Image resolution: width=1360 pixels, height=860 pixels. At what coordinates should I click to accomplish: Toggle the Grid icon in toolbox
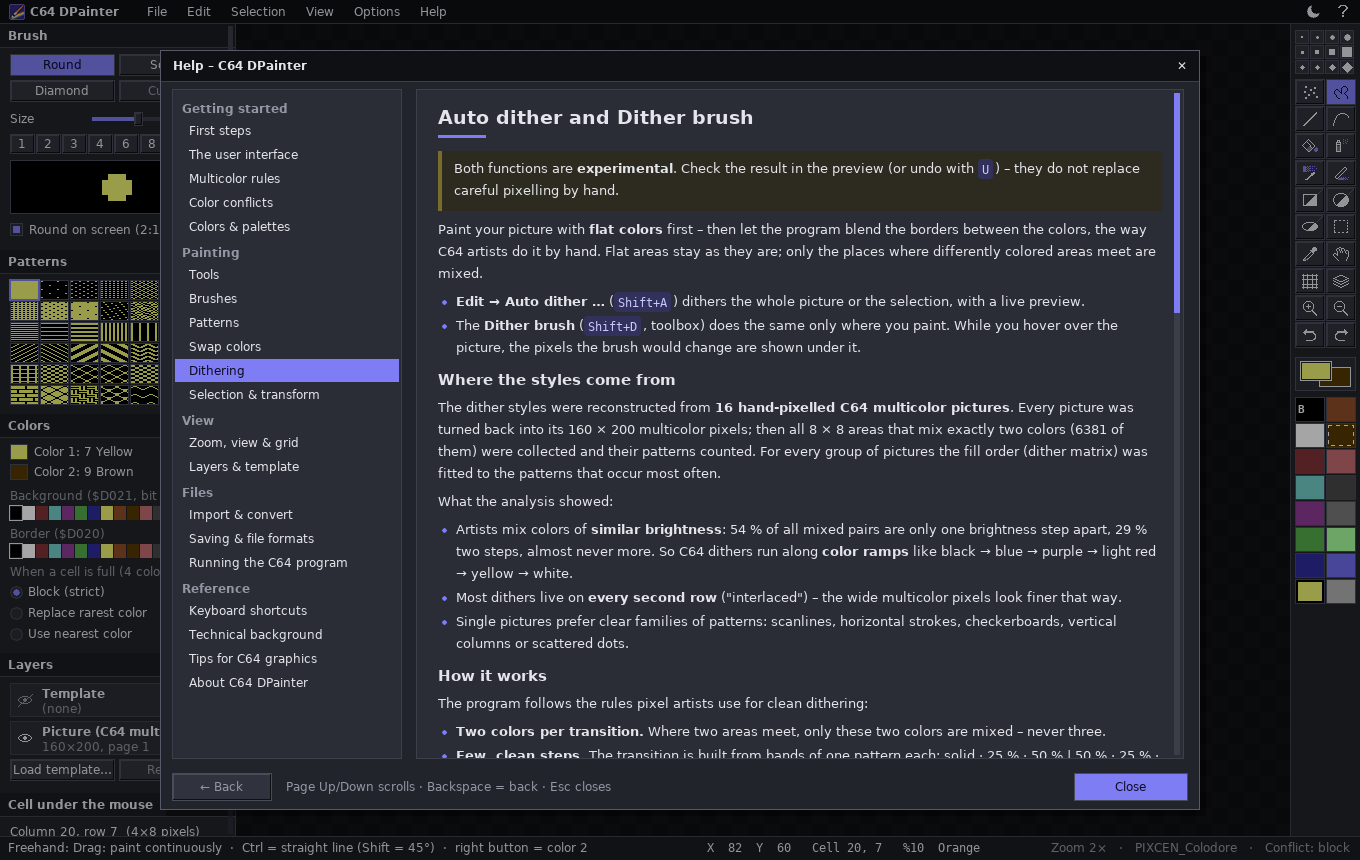pyautogui.click(x=1310, y=281)
